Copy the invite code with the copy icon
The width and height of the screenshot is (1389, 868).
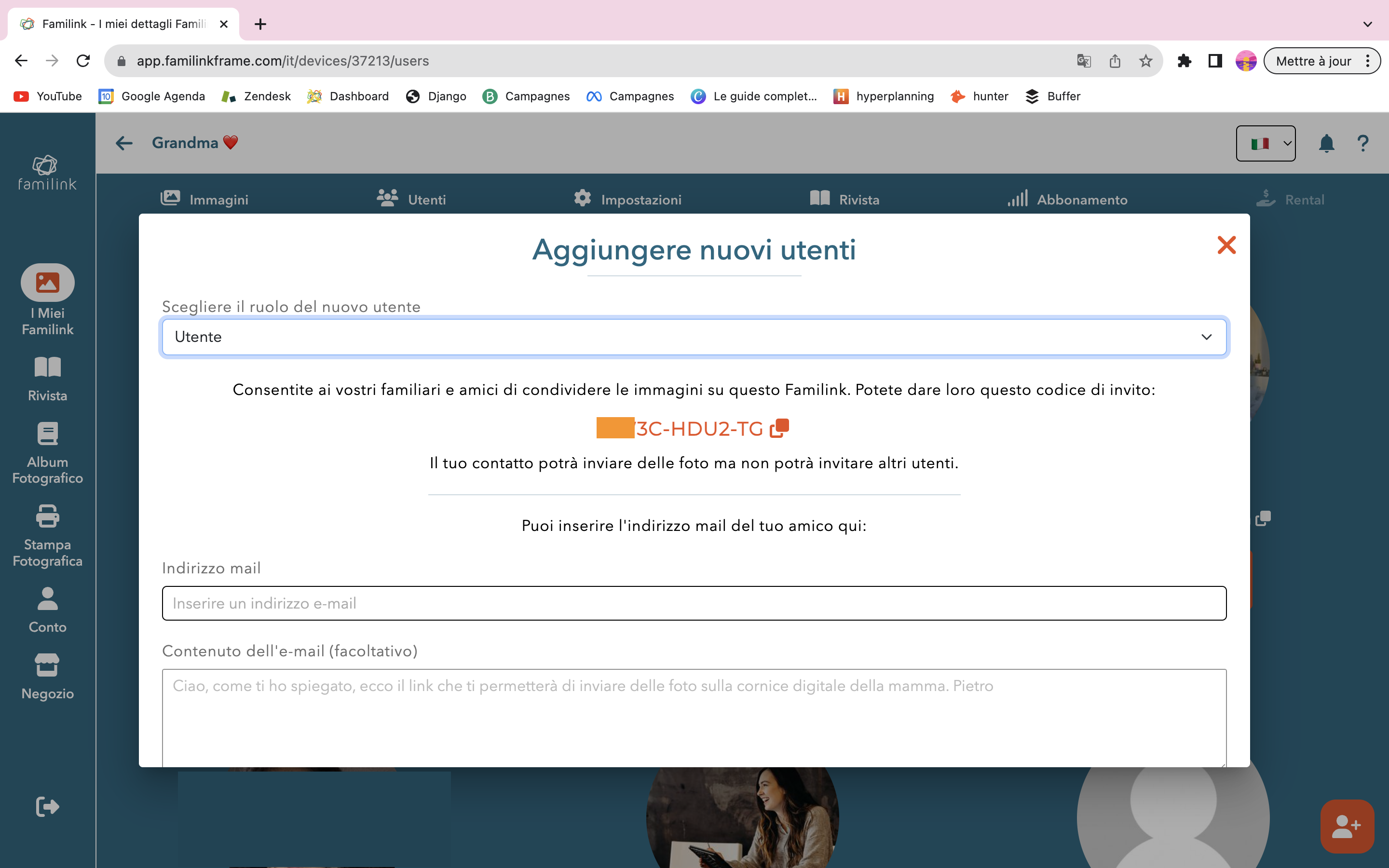click(x=779, y=428)
